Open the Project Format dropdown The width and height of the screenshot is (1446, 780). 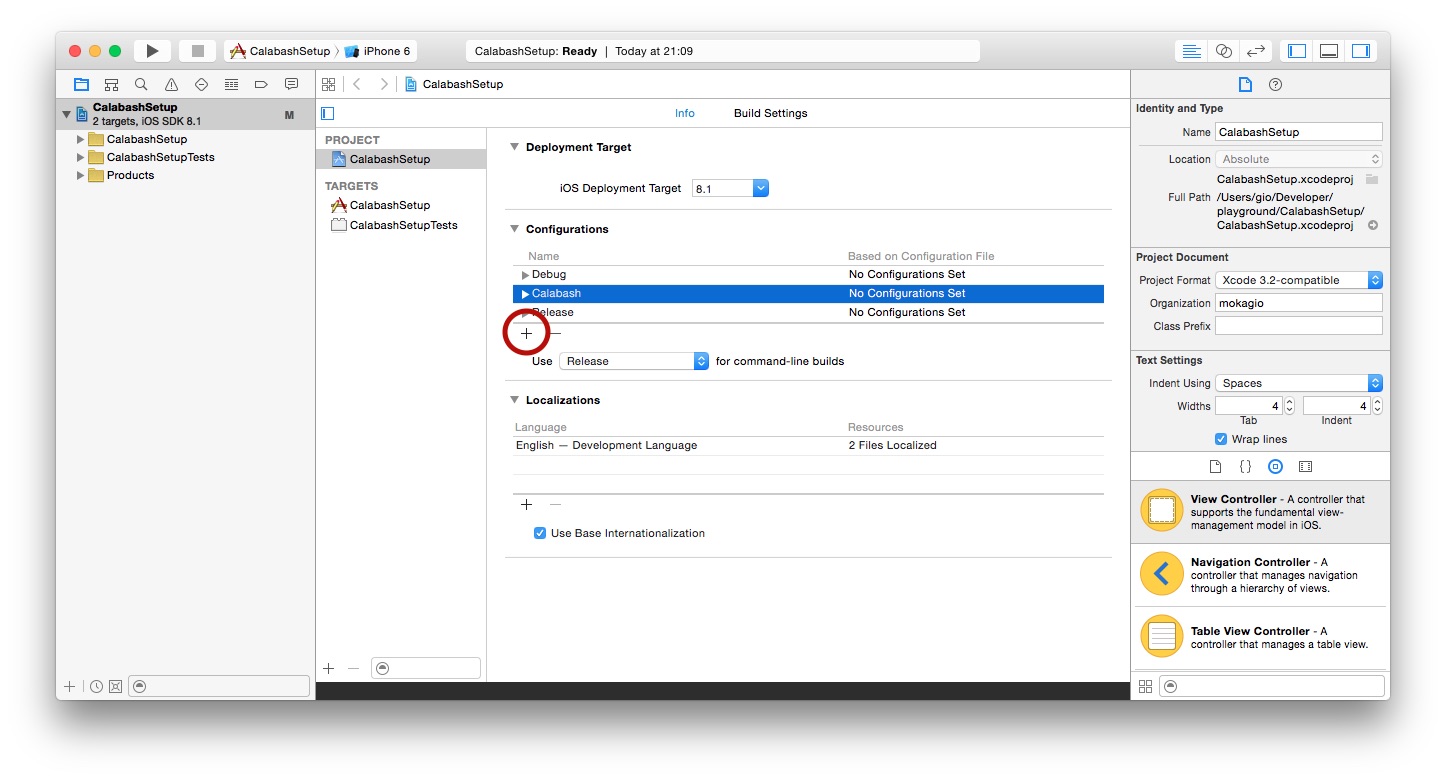click(1299, 280)
